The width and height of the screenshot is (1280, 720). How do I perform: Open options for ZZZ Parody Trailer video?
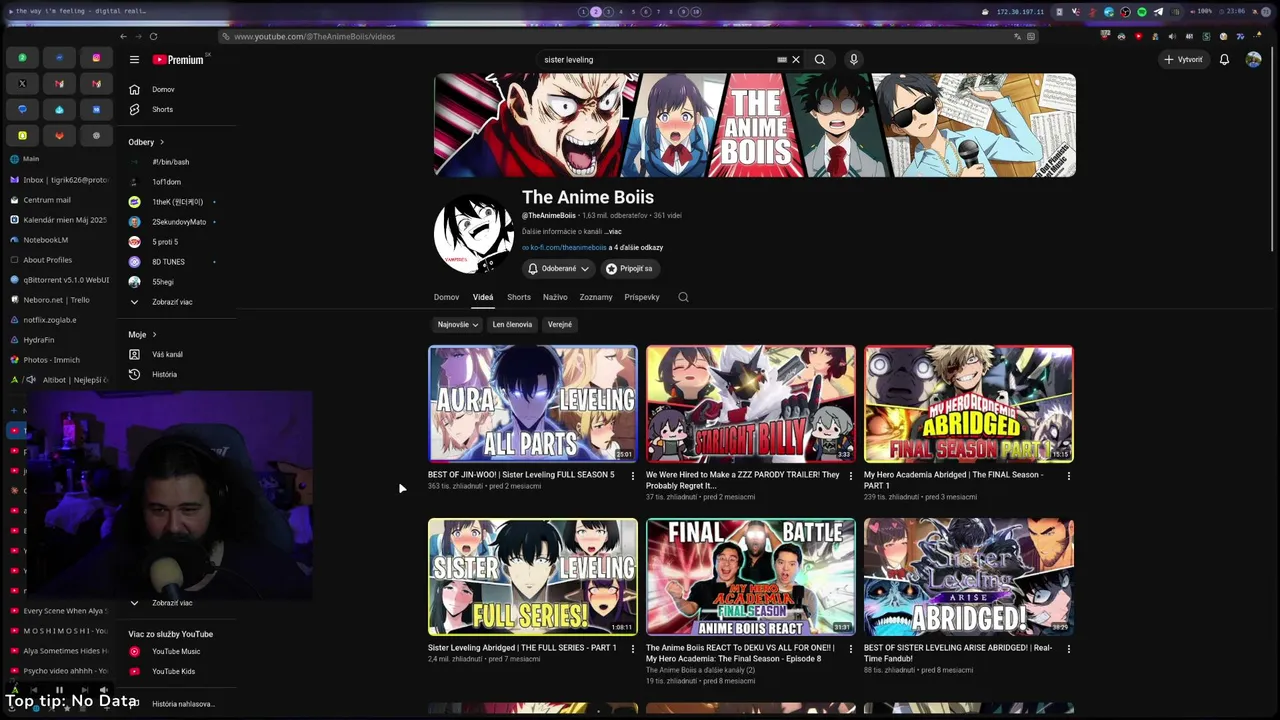point(851,476)
